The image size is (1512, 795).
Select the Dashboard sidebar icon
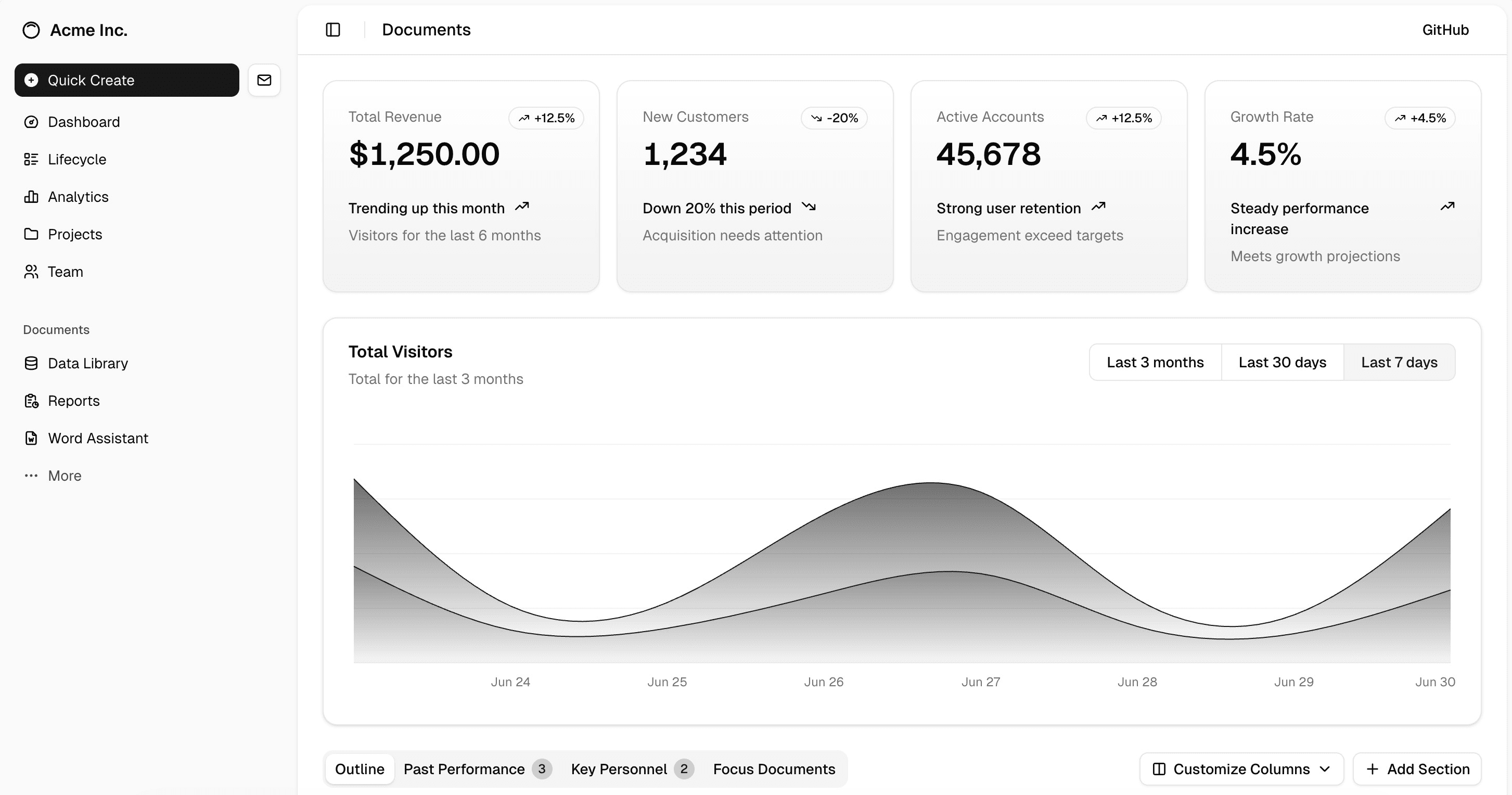coord(32,122)
